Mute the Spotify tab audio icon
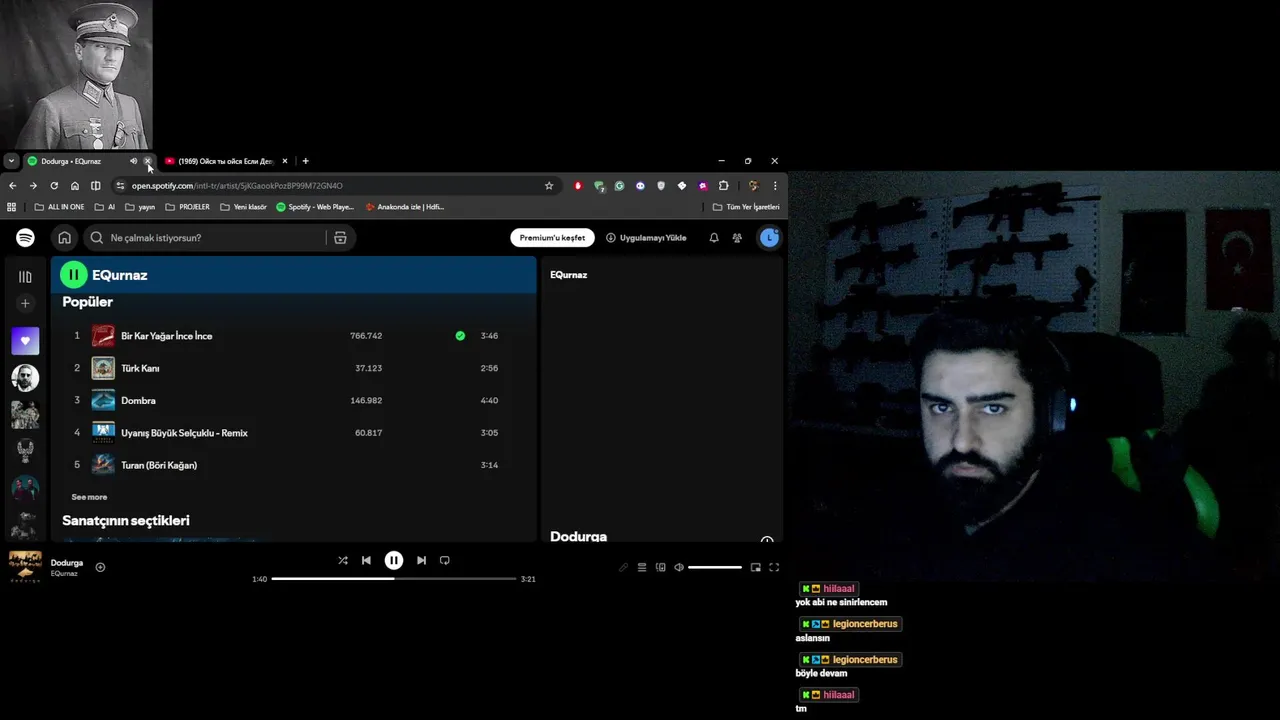Image resolution: width=1280 pixels, height=720 pixels. (x=133, y=161)
